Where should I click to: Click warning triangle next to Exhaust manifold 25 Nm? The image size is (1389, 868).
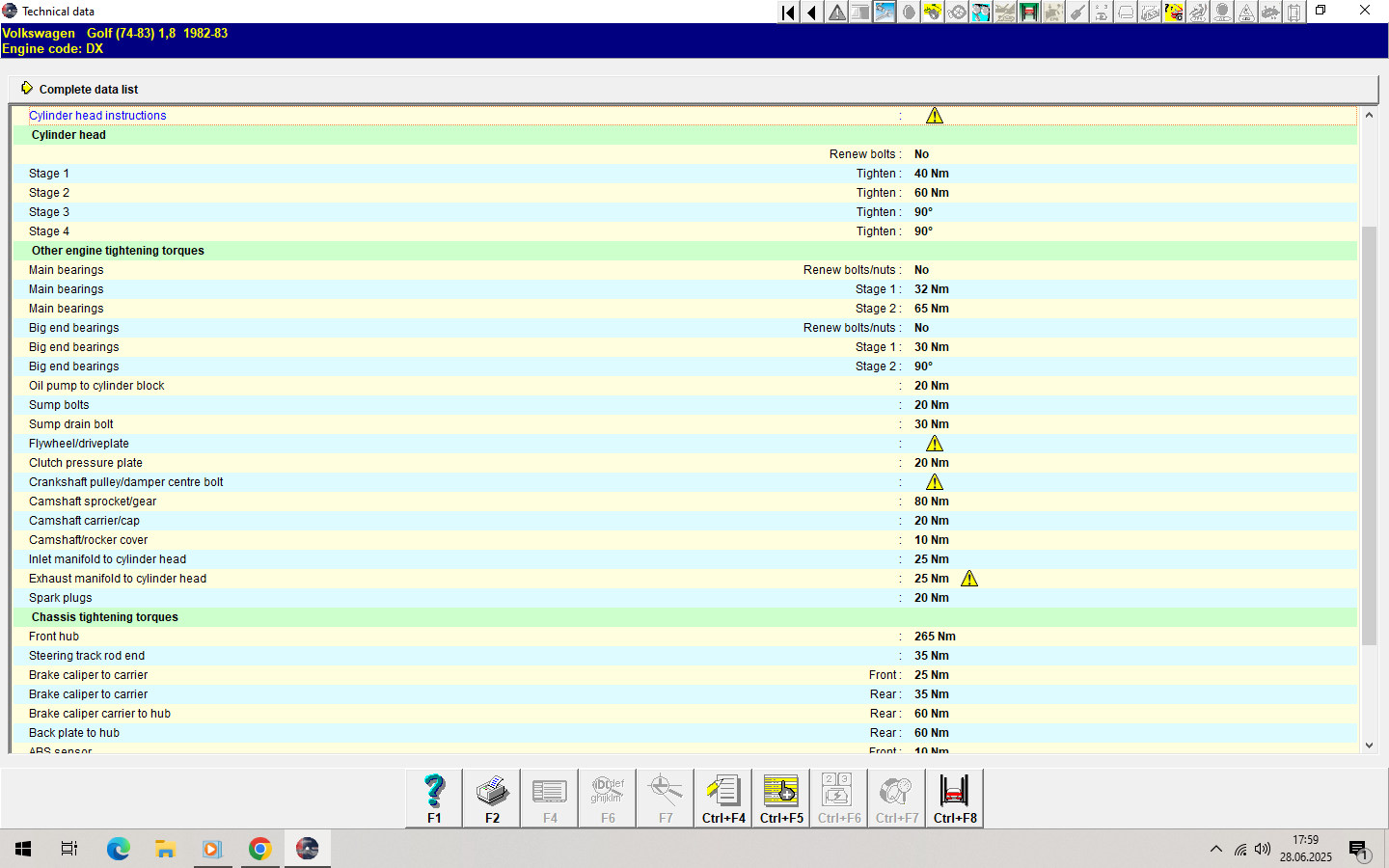coord(969,579)
